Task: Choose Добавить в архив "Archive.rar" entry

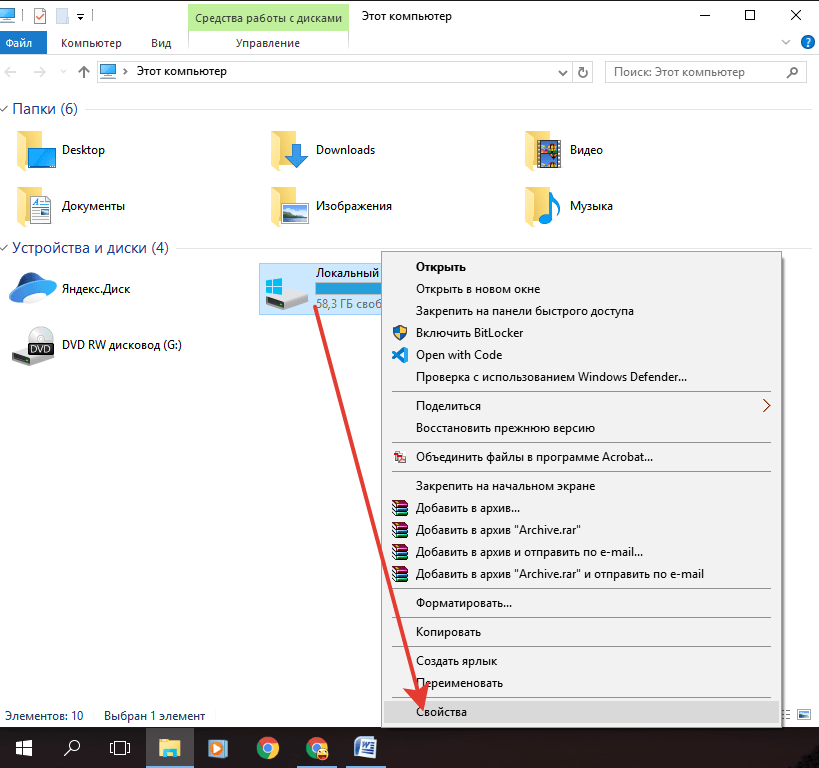Action: point(582,530)
